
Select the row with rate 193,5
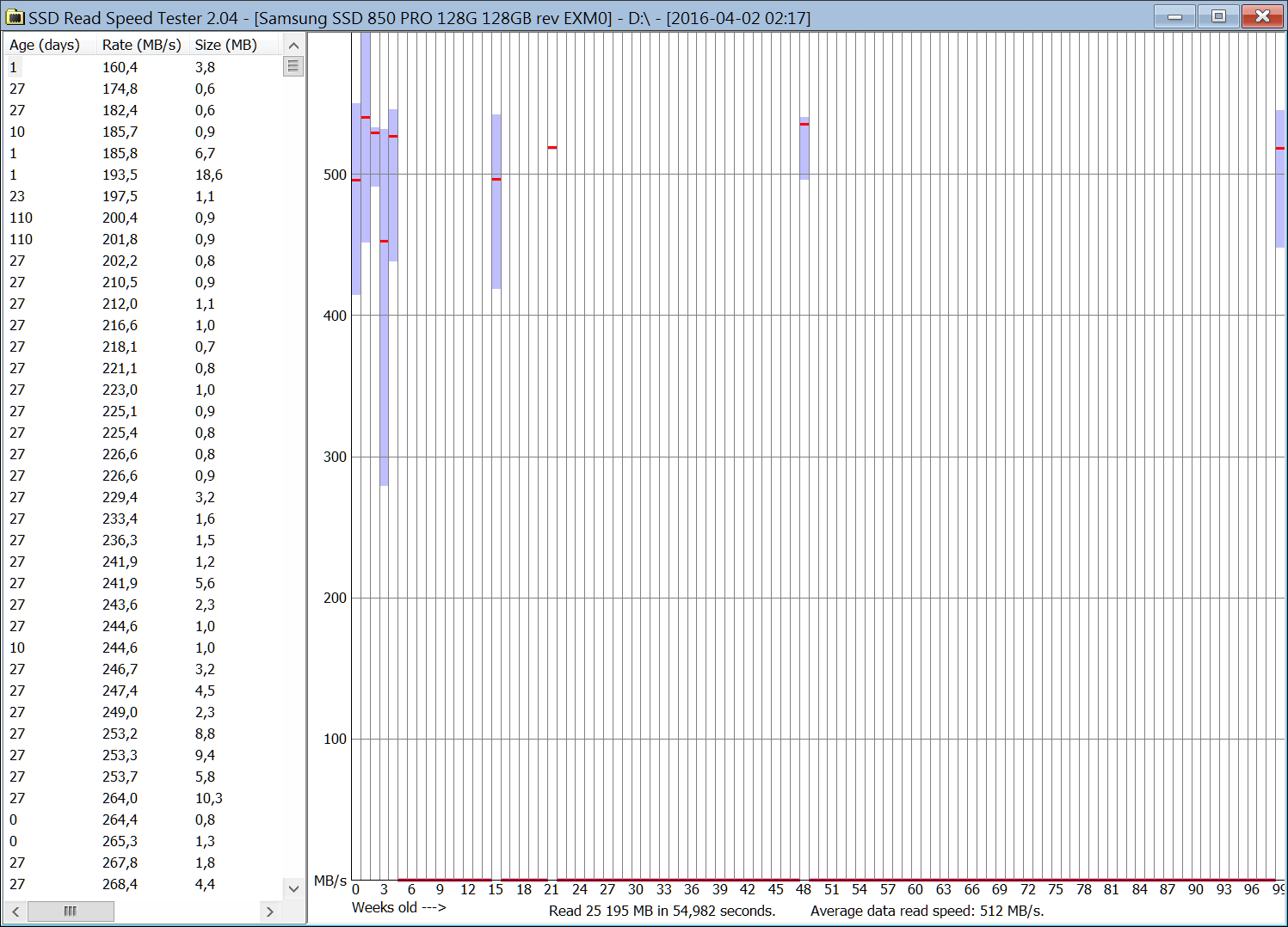point(144,175)
